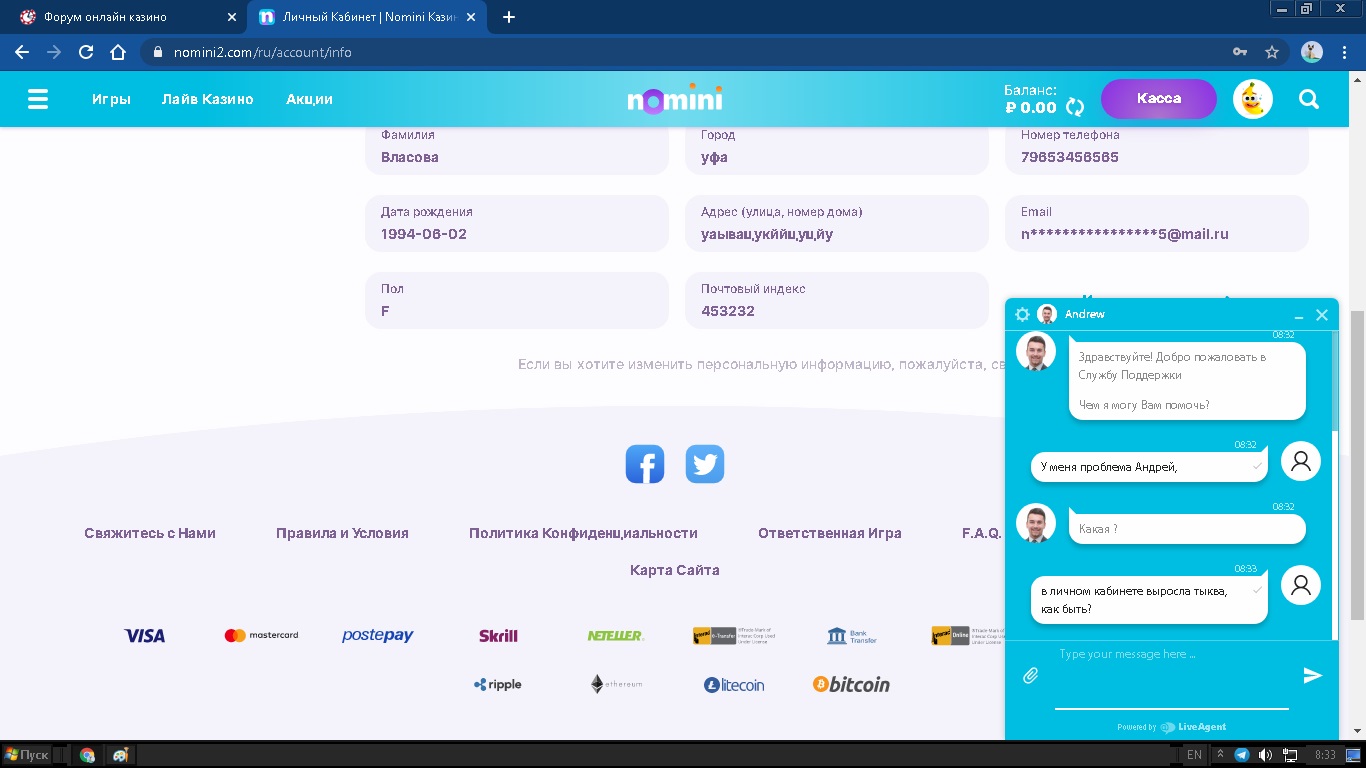This screenshot has width=1366, height=768.
Task: Click the Ethereum crypto logo
Action: 616,684
